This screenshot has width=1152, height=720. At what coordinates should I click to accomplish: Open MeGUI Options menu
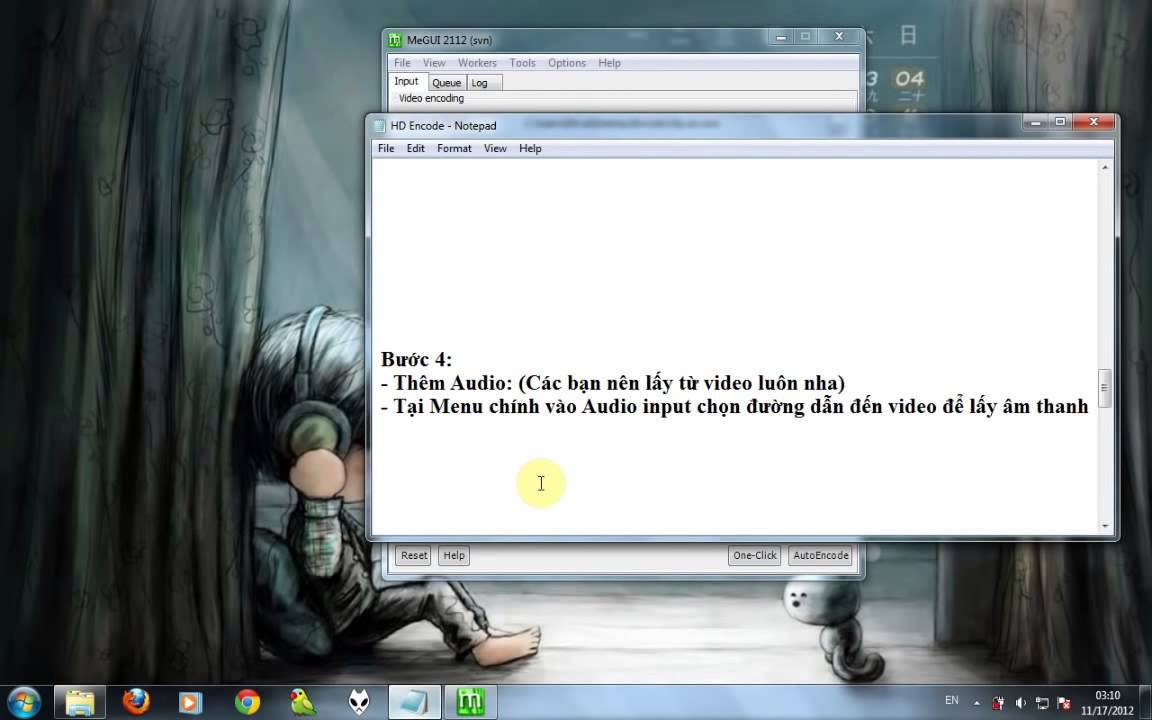566,63
